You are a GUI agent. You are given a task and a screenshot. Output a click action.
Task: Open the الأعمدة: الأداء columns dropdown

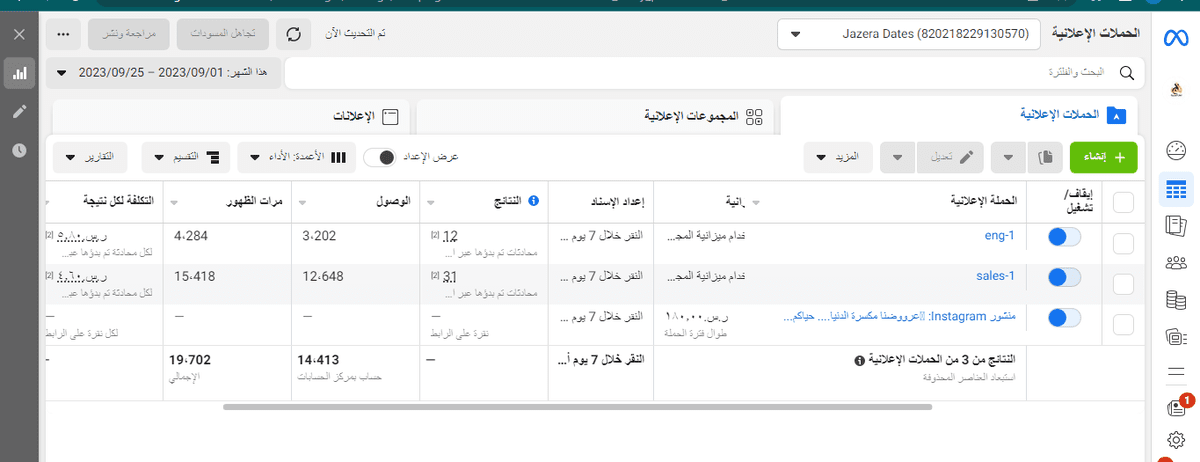pyautogui.click(x=296, y=157)
